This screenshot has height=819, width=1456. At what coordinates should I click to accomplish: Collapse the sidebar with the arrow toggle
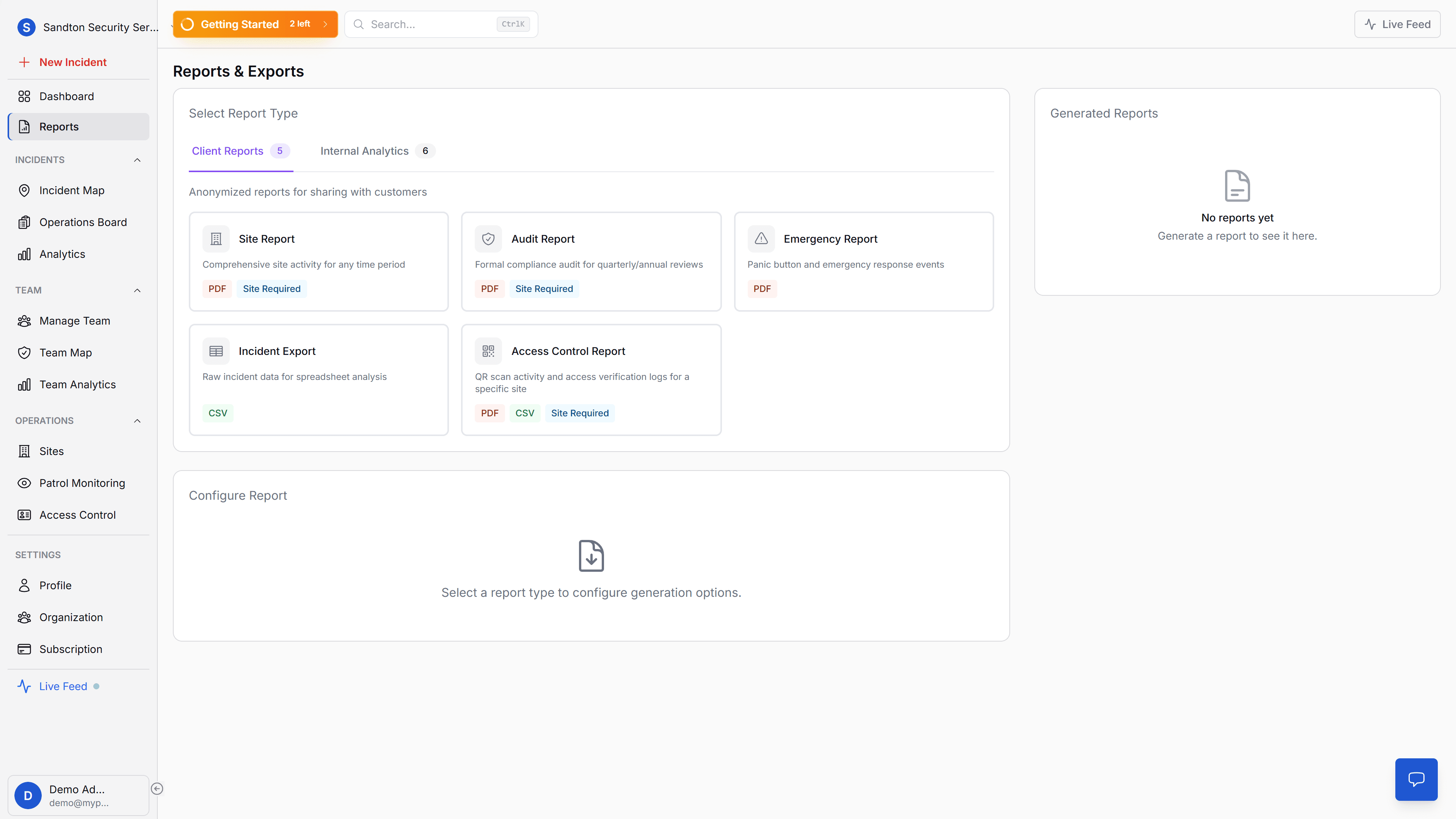pyautogui.click(x=157, y=788)
